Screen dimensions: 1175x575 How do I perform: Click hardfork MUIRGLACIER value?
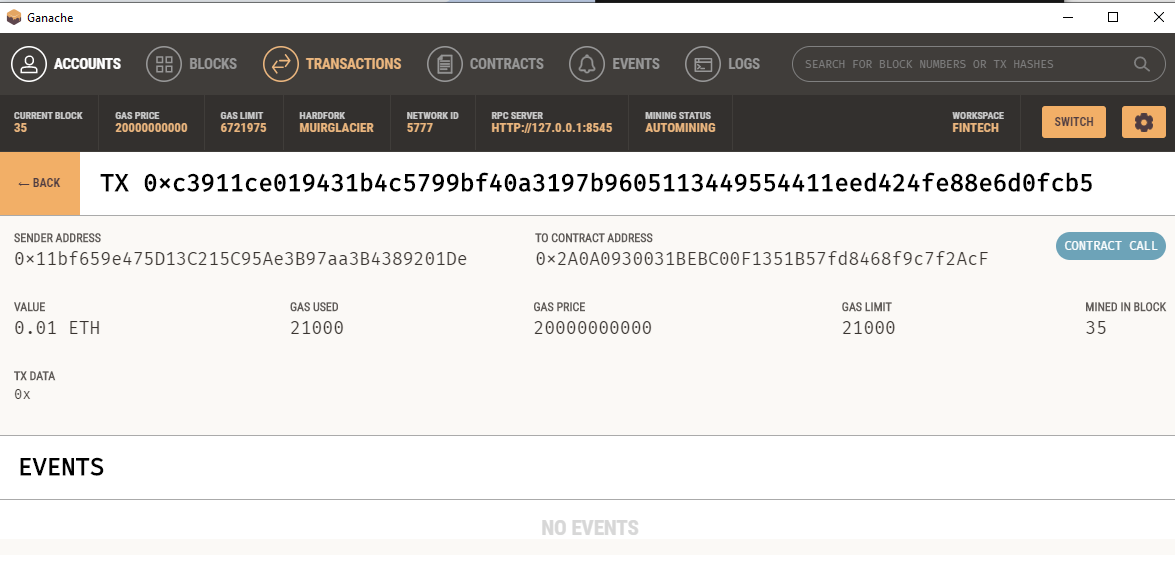[336, 128]
